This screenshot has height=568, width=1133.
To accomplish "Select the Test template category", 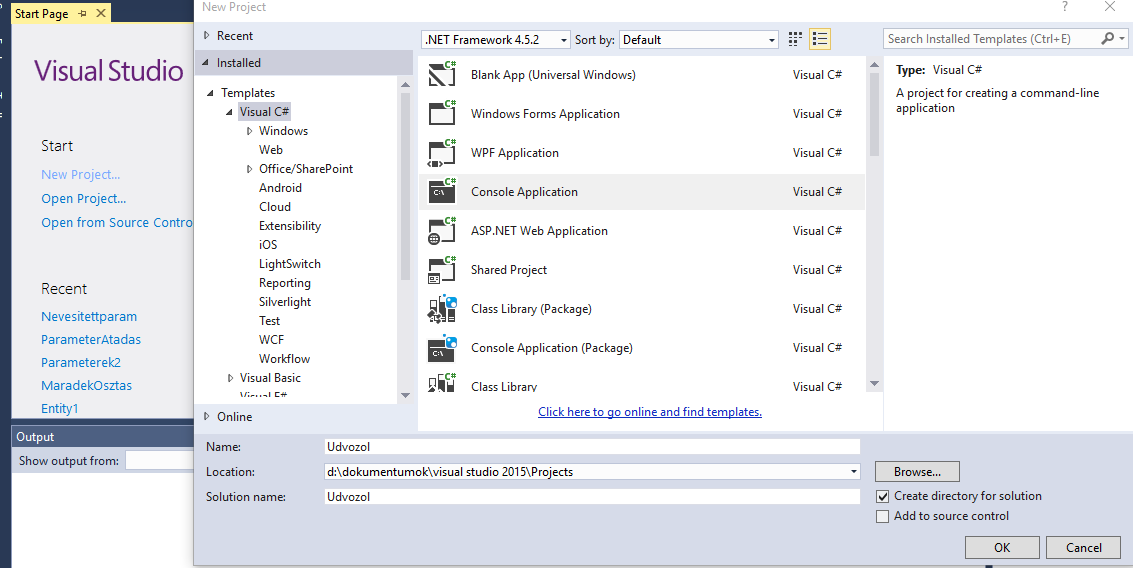I will 270,321.
